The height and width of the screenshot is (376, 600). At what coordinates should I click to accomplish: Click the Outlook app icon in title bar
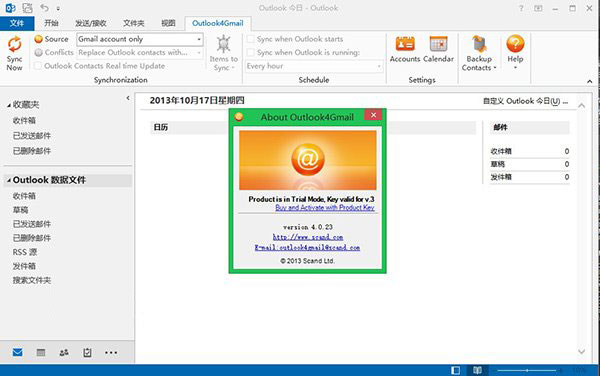(10, 8)
